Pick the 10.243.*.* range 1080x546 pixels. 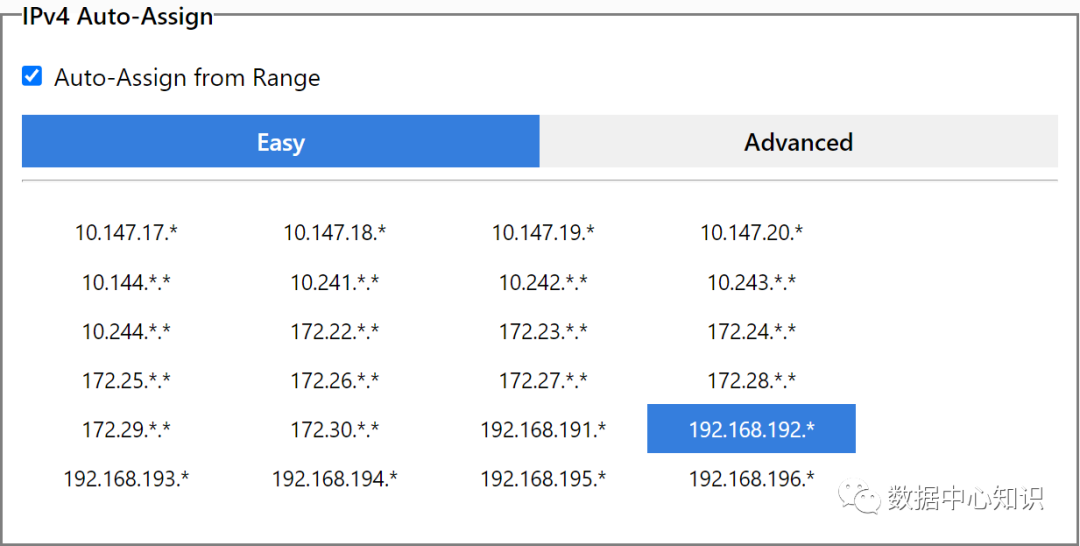(x=752, y=283)
